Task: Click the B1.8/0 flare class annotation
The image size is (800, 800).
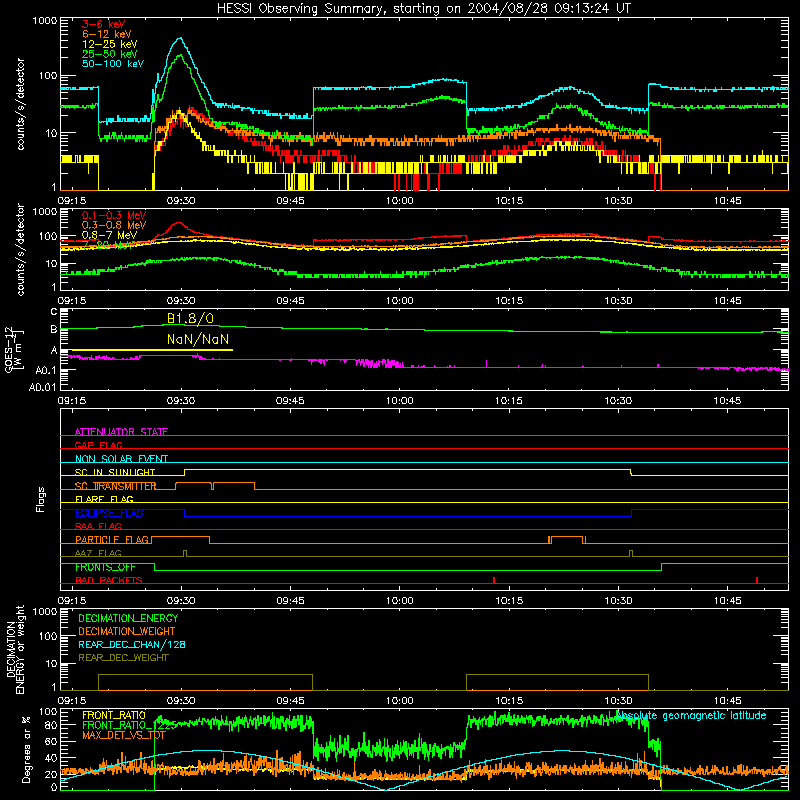Action: click(190, 318)
